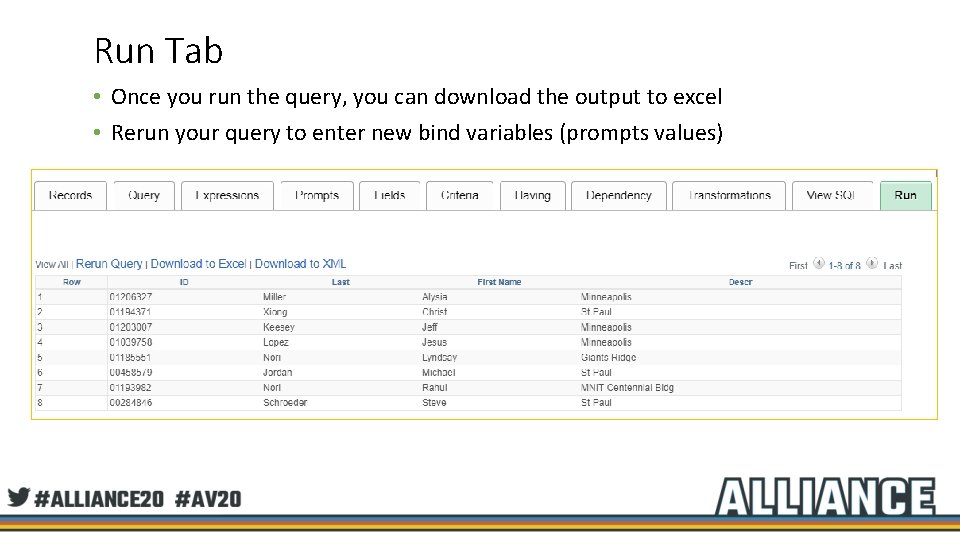
Task: Switch to the Fields tab
Action: (390, 195)
